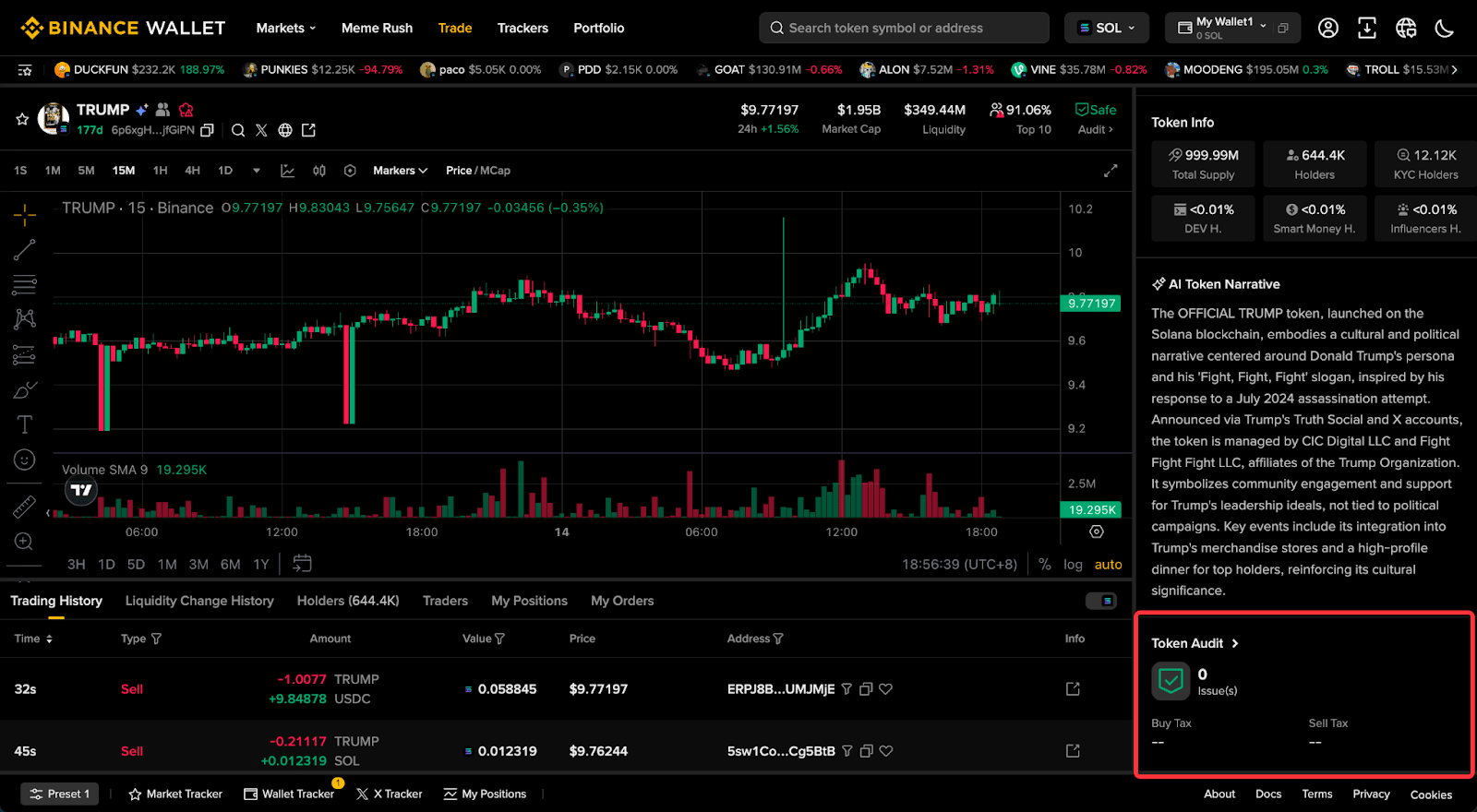Open the Docs footer link
Screen dimensions: 1477x812
click(x=1268, y=794)
